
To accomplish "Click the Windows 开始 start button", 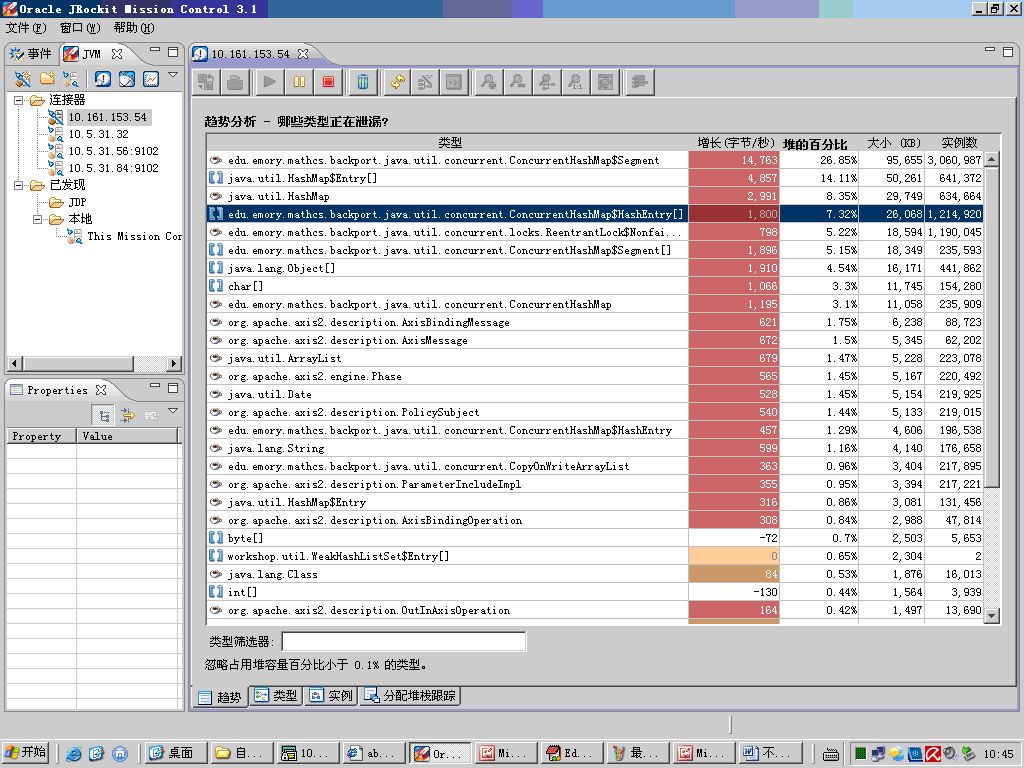I will 26,753.
